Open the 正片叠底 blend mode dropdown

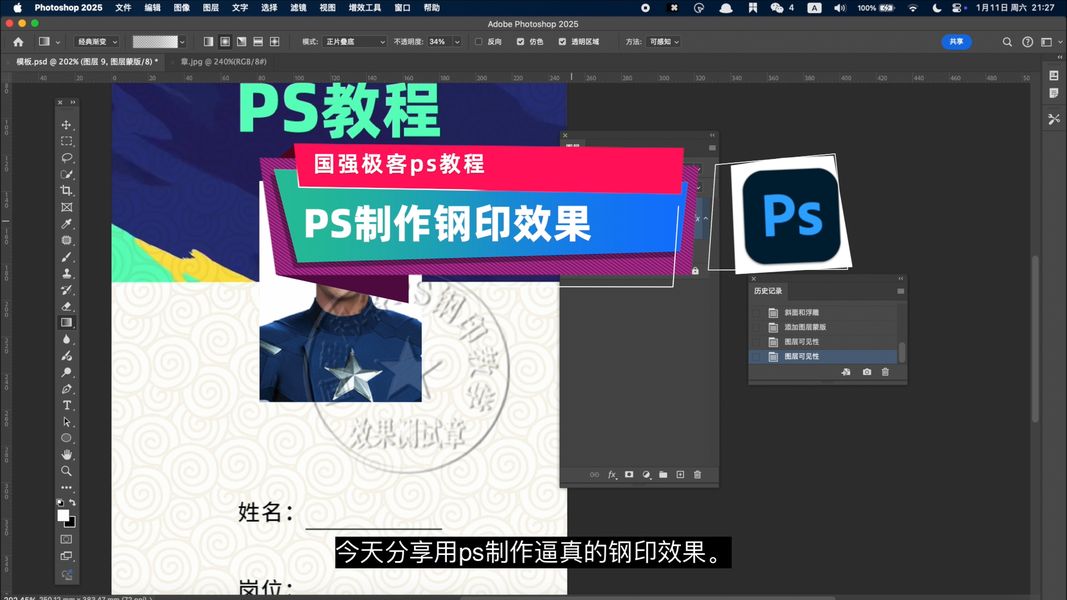click(355, 41)
